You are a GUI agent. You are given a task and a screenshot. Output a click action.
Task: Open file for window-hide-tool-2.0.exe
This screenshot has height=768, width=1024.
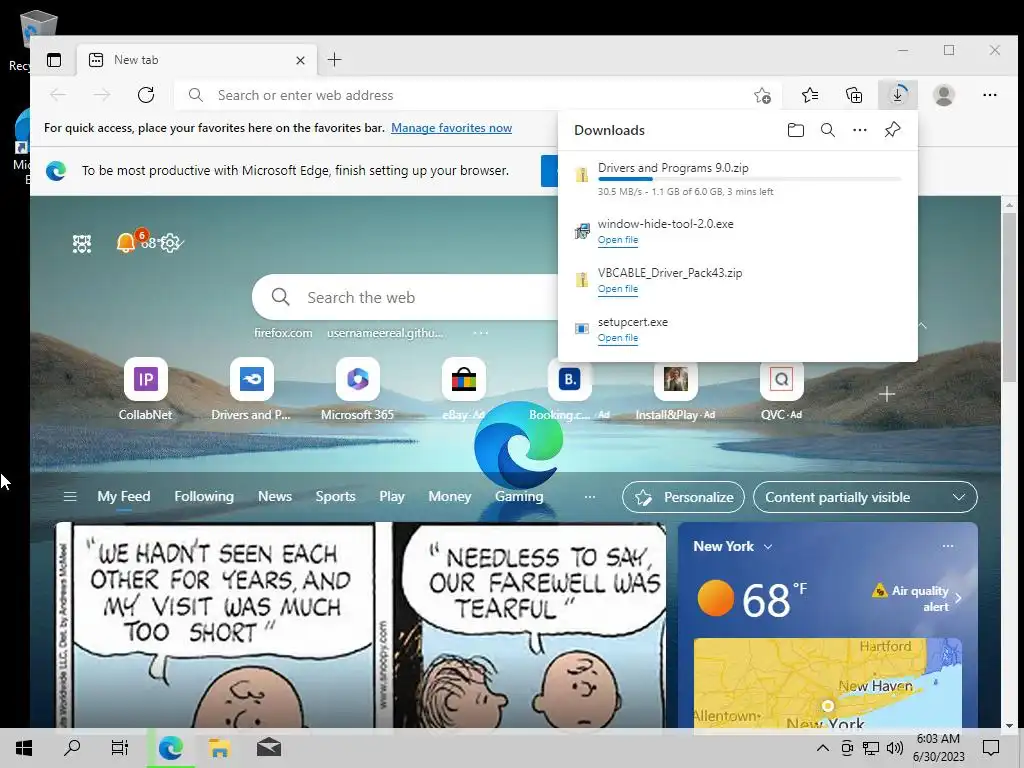tap(618, 240)
